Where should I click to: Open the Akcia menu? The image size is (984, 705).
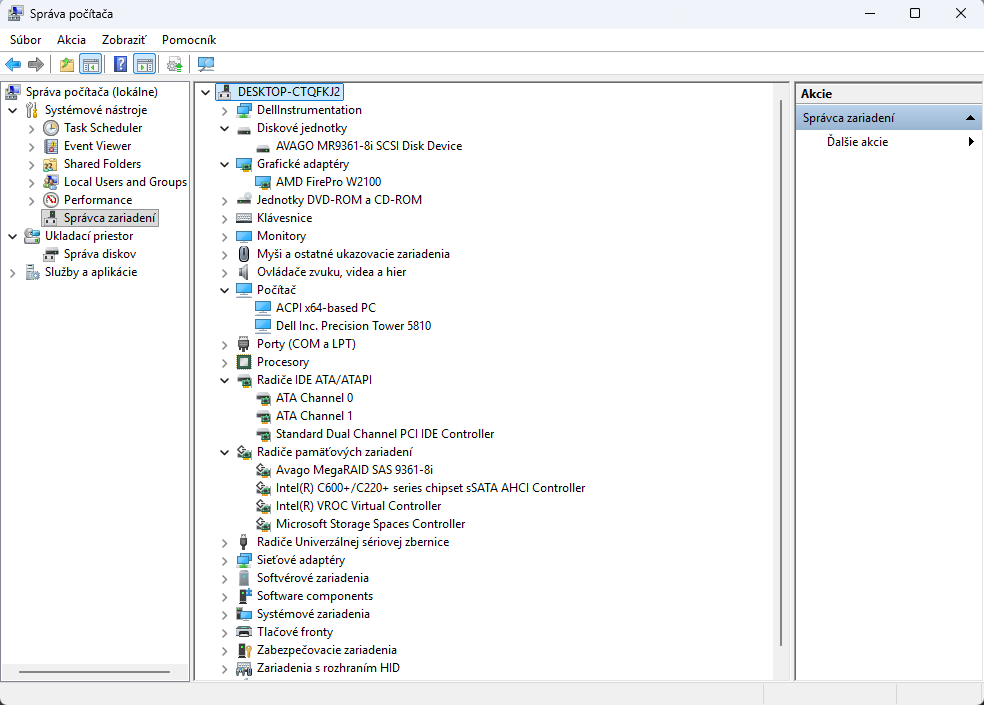click(71, 39)
